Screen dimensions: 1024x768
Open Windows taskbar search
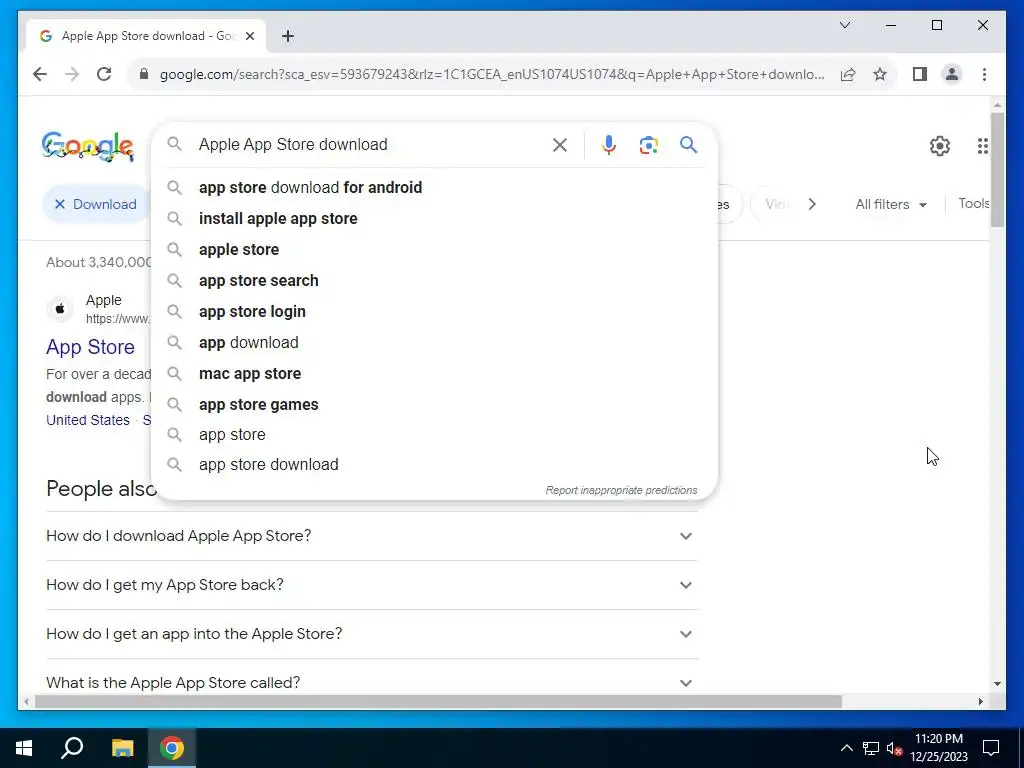point(72,748)
